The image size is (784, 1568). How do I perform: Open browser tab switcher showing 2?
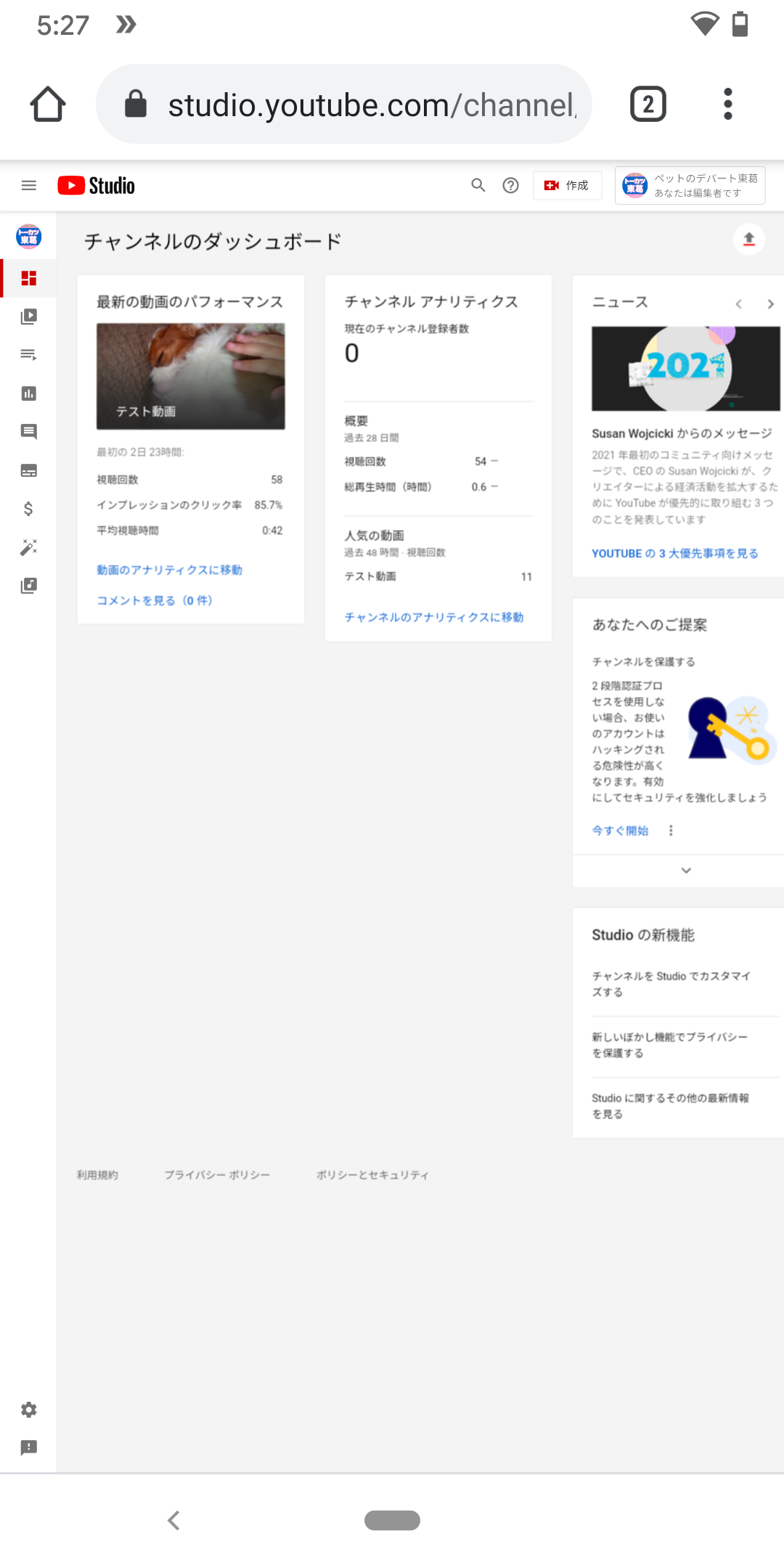click(x=648, y=105)
